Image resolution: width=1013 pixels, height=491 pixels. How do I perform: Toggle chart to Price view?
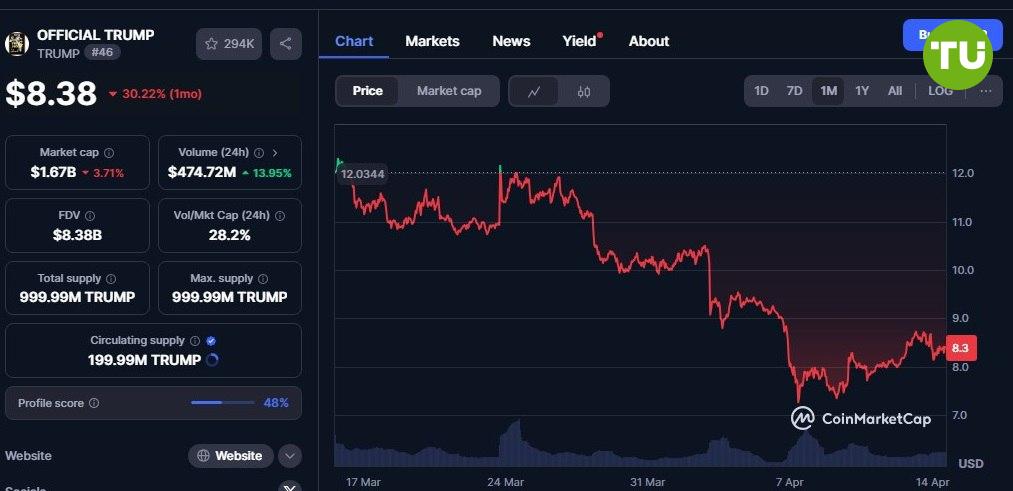[x=368, y=91]
